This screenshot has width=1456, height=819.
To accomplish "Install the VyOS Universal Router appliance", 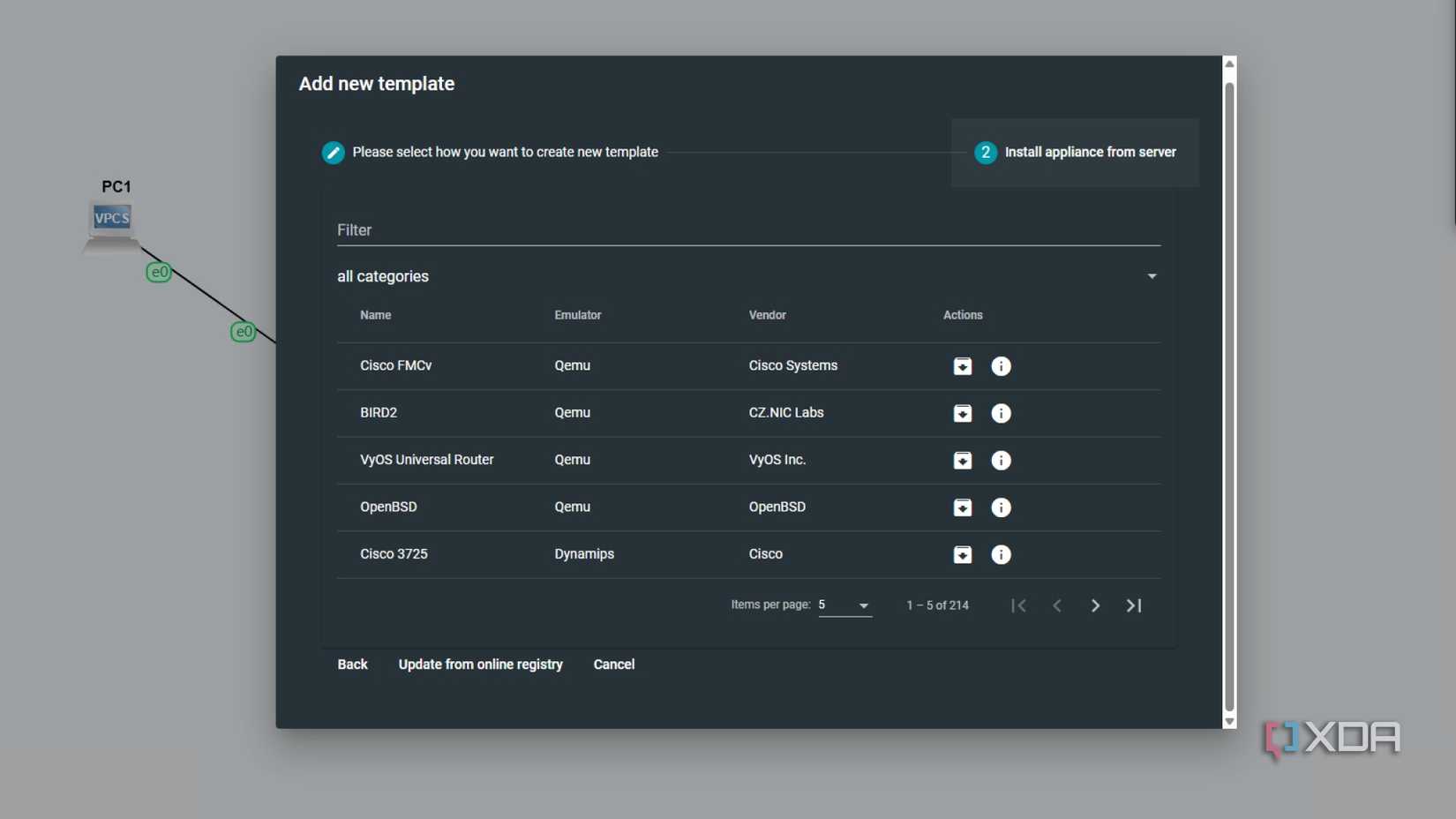I will click(963, 460).
